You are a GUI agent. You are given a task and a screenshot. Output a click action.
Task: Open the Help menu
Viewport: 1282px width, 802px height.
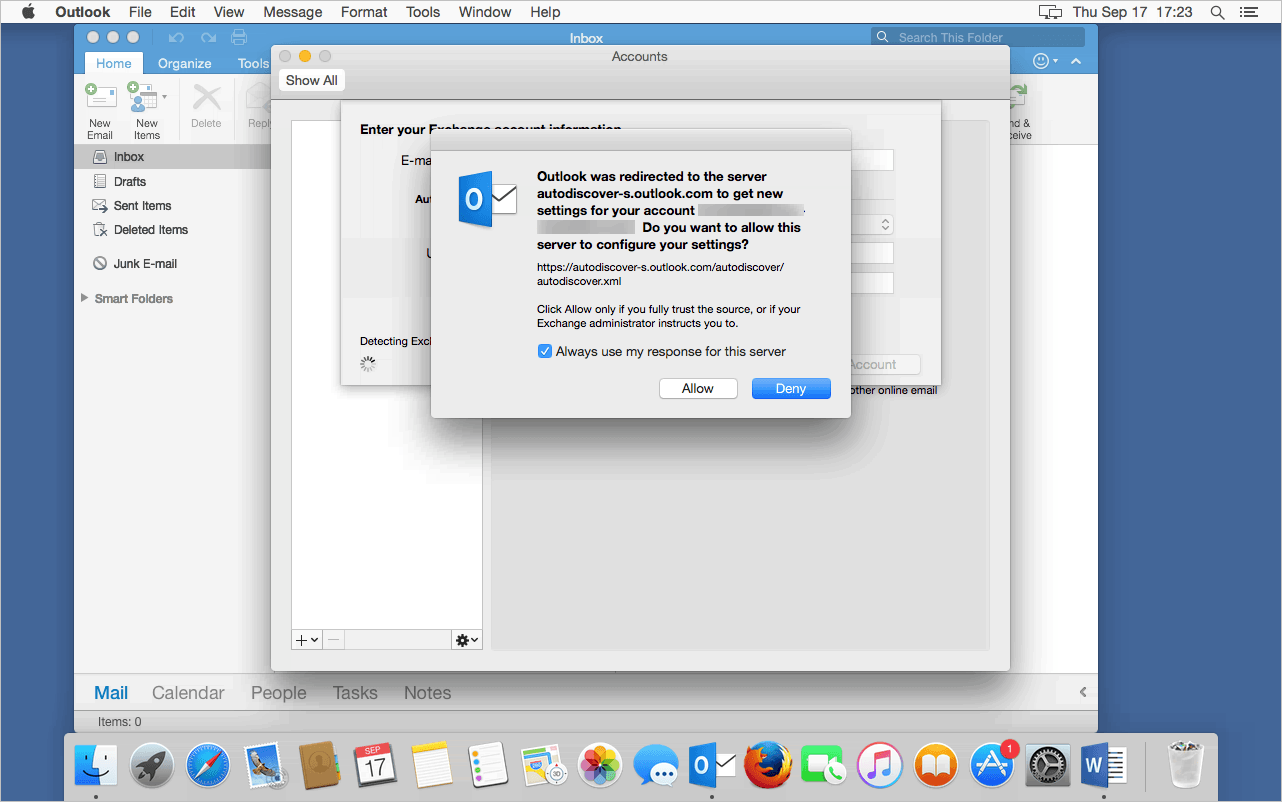click(x=545, y=12)
